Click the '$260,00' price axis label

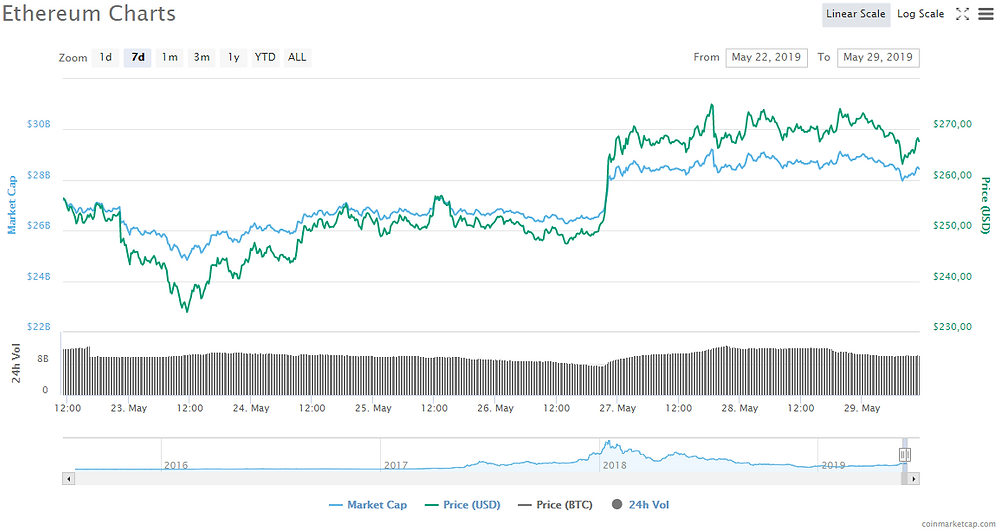click(x=952, y=175)
